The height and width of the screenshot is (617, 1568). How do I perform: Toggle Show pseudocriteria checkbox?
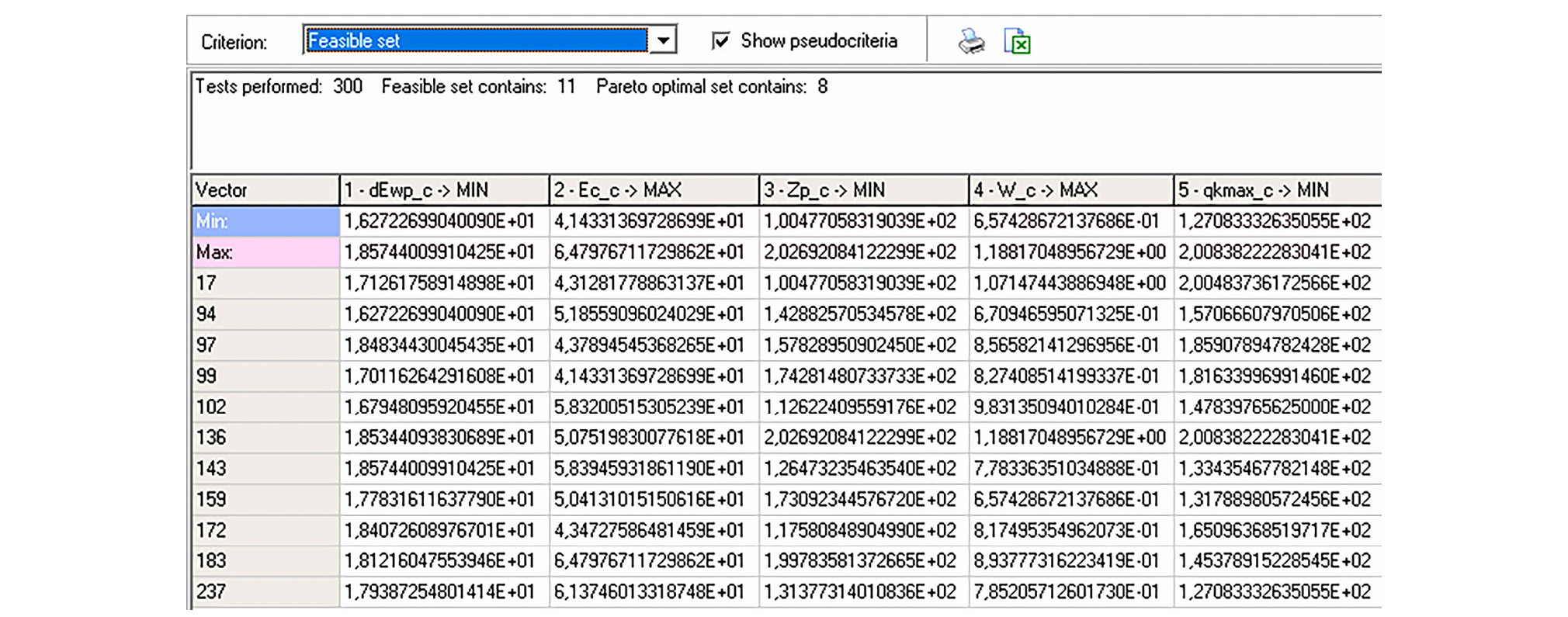click(721, 40)
